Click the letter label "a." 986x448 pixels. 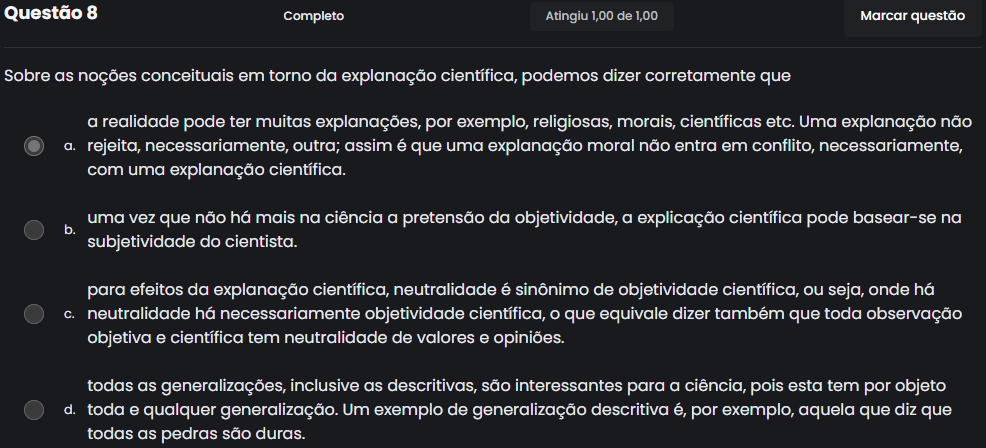[69, 147]
